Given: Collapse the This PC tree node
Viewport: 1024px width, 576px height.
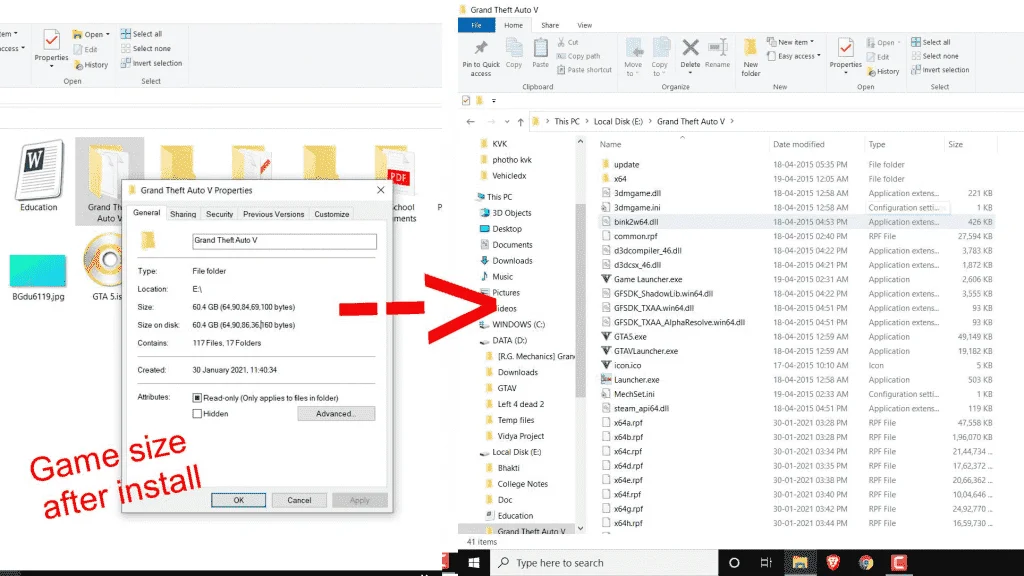Looking at the screenshot, I should 473,197.
